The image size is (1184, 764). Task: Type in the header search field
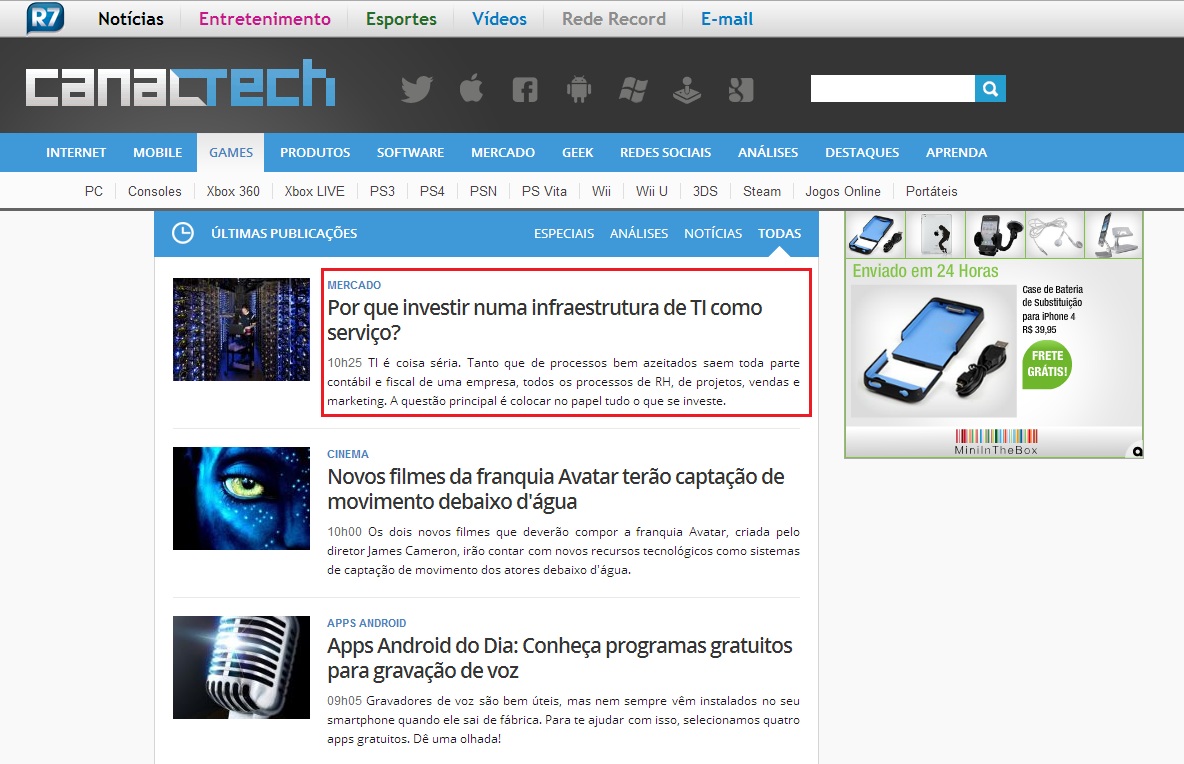click(892, 89)
